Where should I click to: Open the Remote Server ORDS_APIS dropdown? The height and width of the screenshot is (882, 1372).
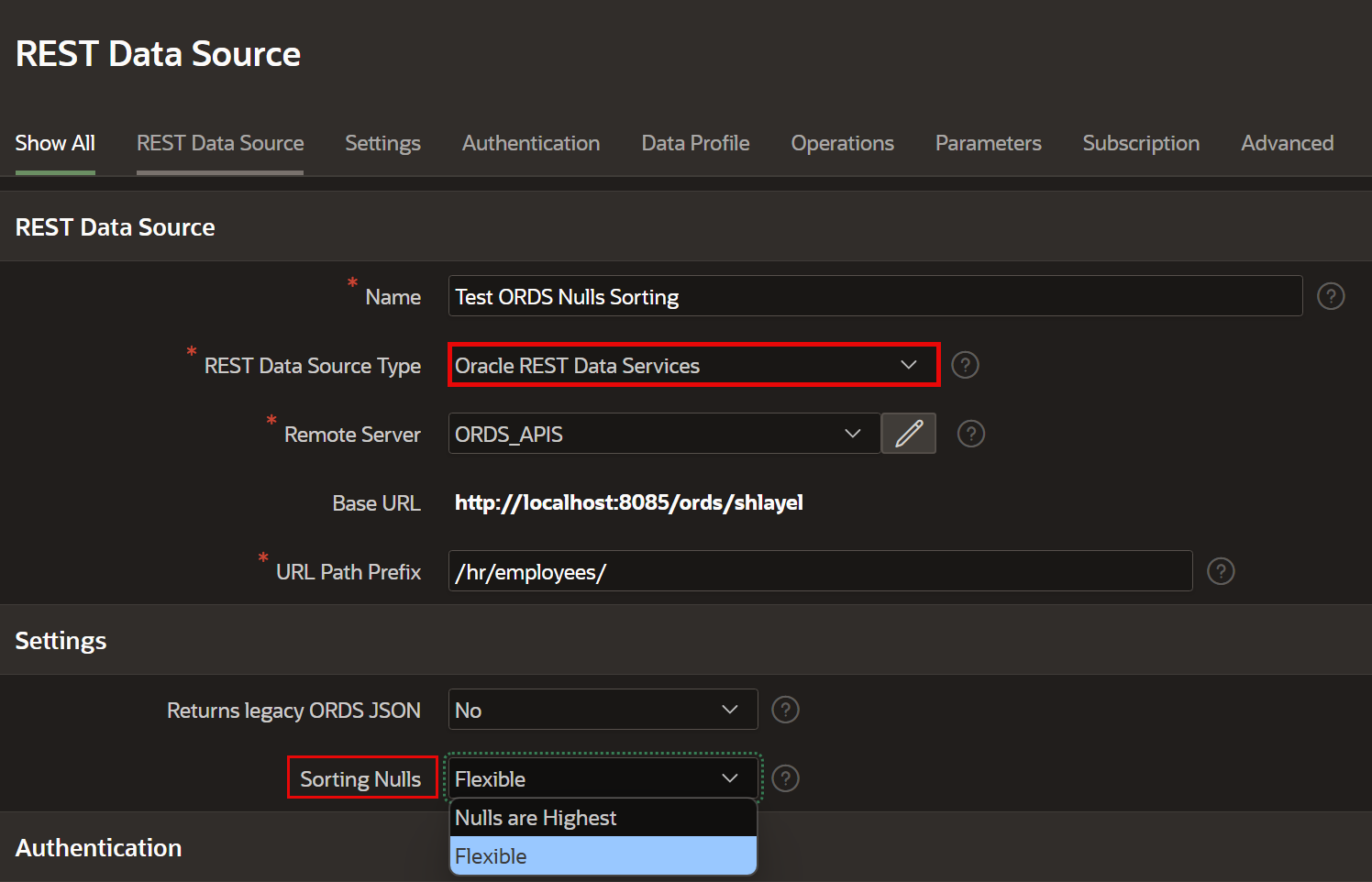[x=663, y=434]
